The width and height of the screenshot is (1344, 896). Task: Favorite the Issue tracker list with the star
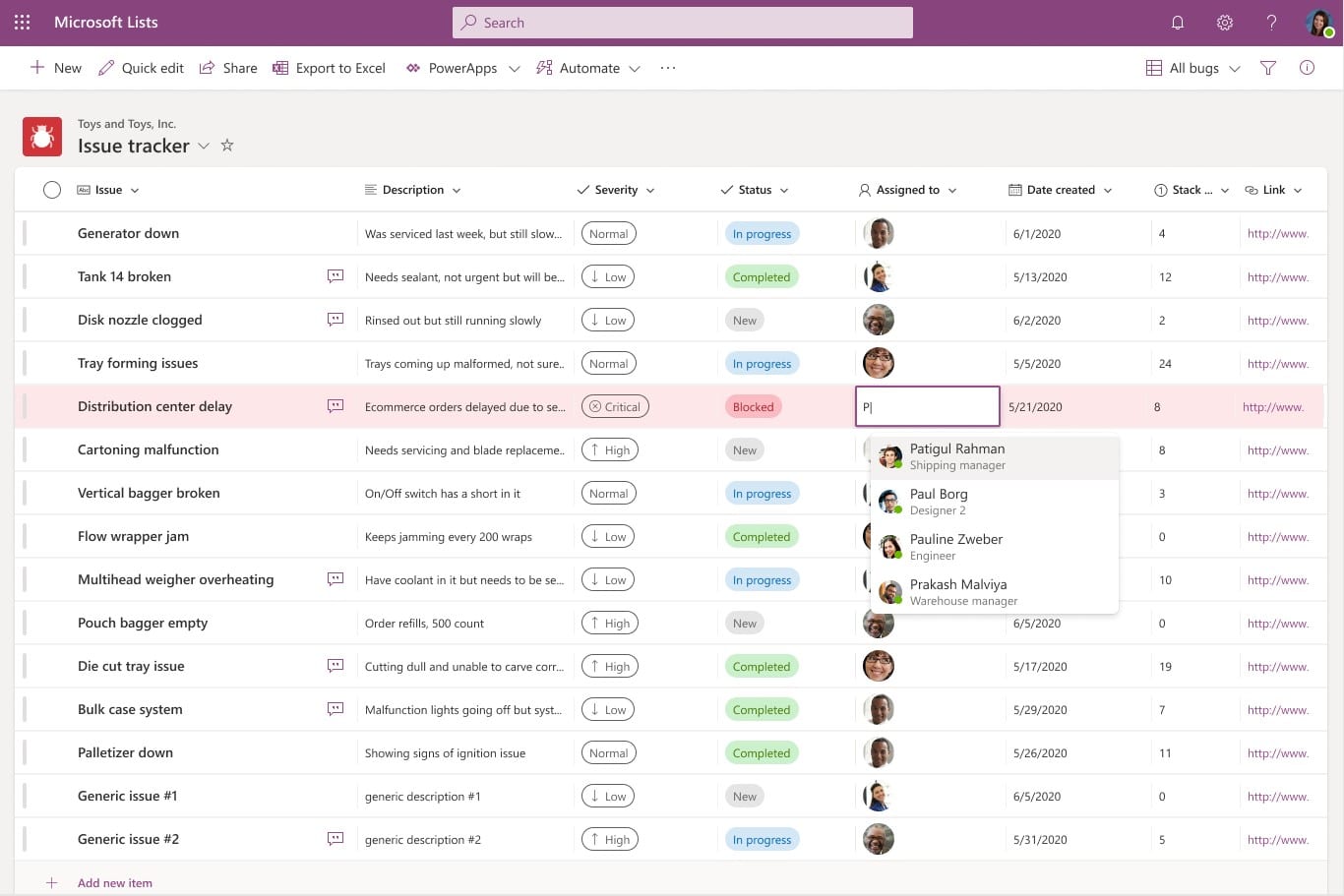click(x=227, y=145)
